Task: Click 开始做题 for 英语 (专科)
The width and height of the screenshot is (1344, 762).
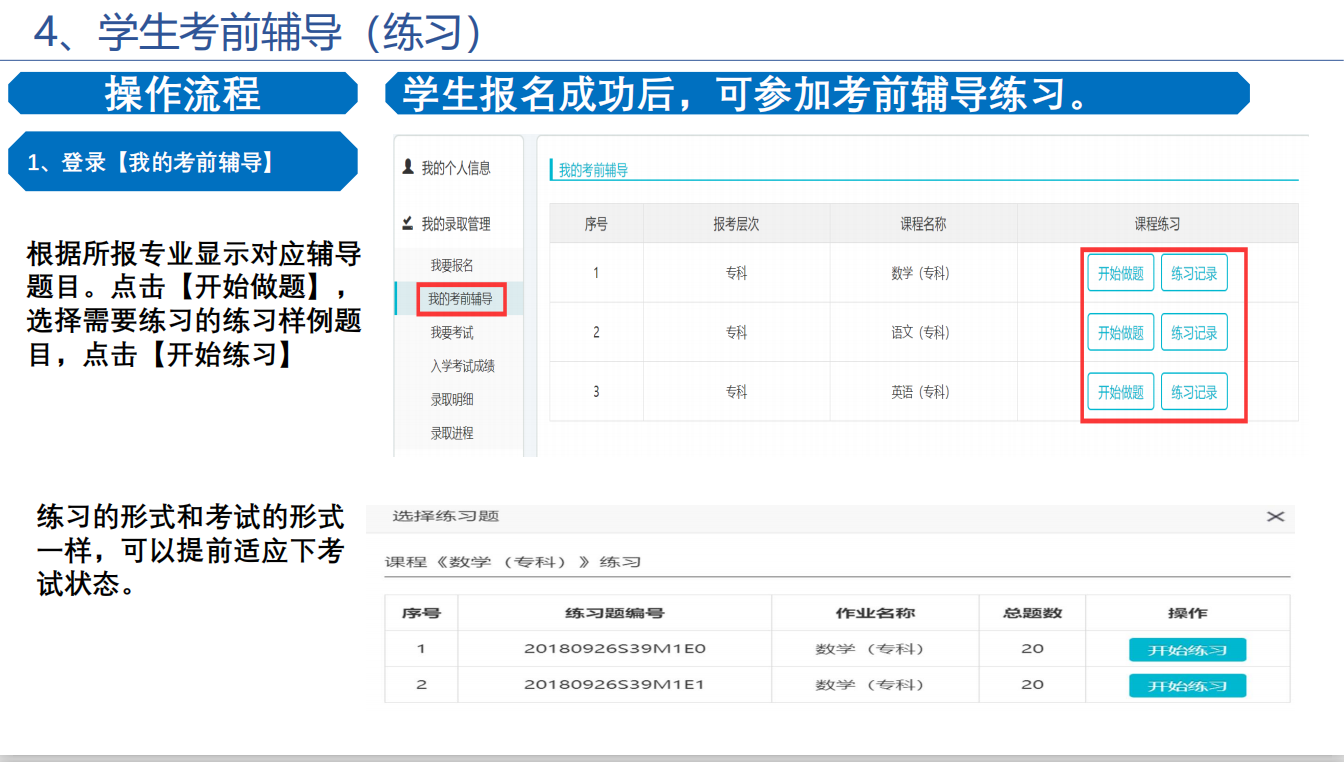Action: point(1121,392)
